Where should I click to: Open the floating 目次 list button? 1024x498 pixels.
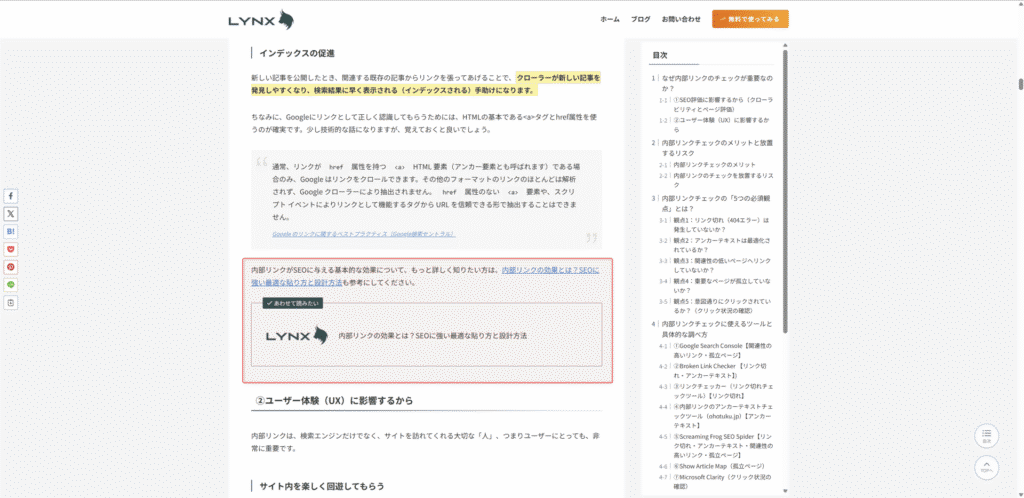pyautogui.click(x=986, y=436)
